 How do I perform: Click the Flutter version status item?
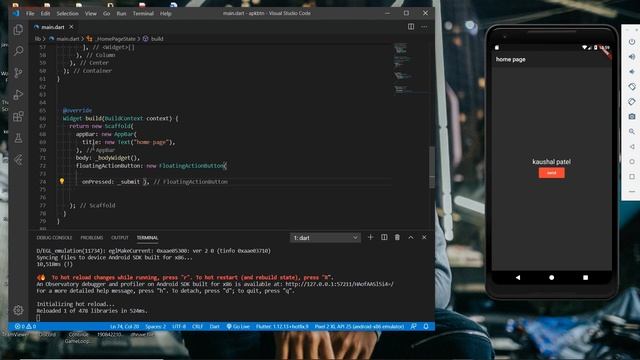click(282, 327)
